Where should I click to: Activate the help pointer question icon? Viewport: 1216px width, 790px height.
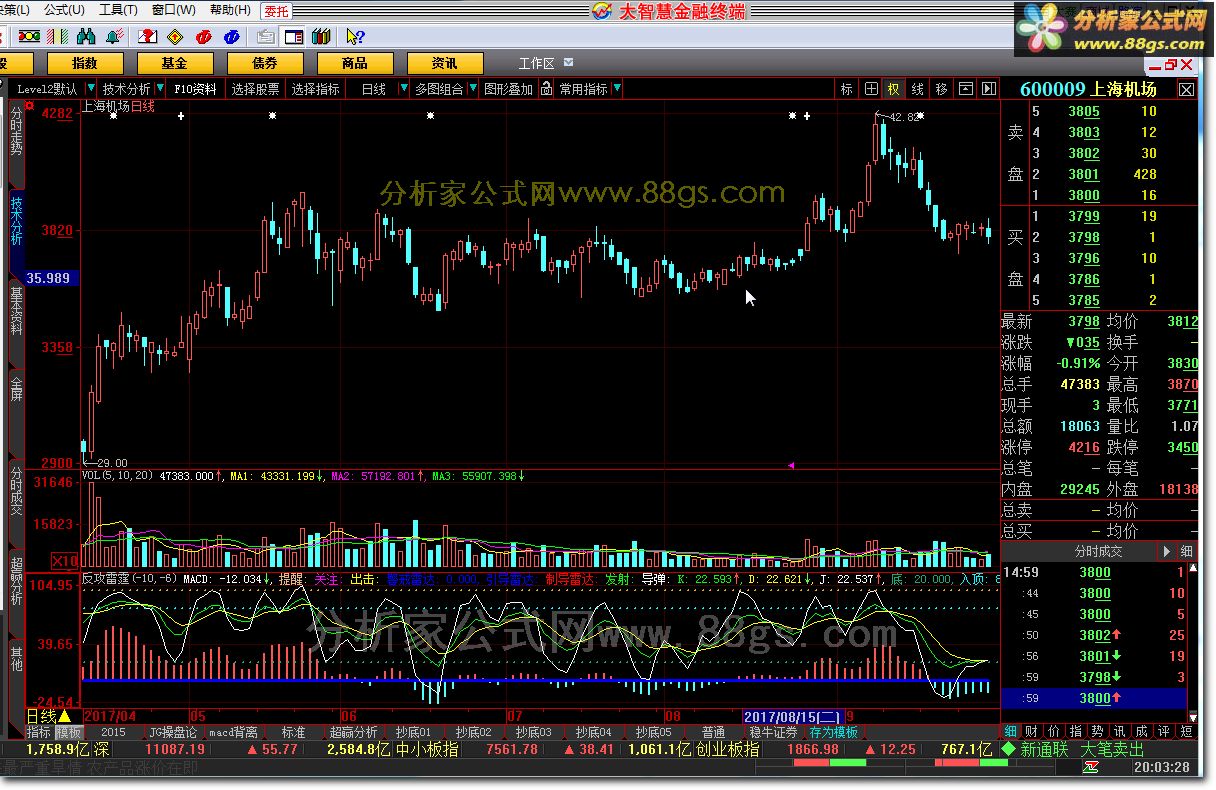click(355, 37)
